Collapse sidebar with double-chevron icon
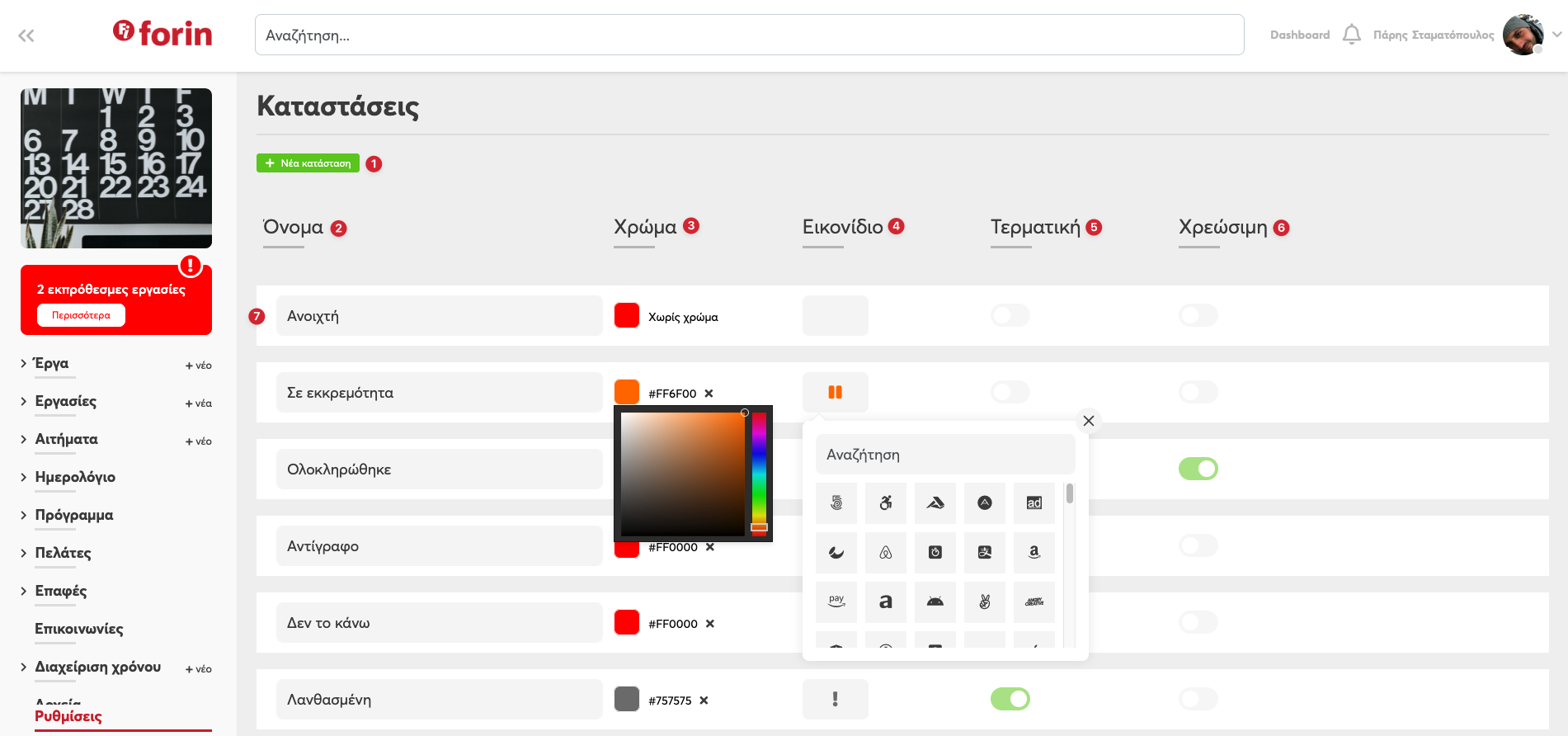Screen dimensions: 1568x736 pos(26,35)
